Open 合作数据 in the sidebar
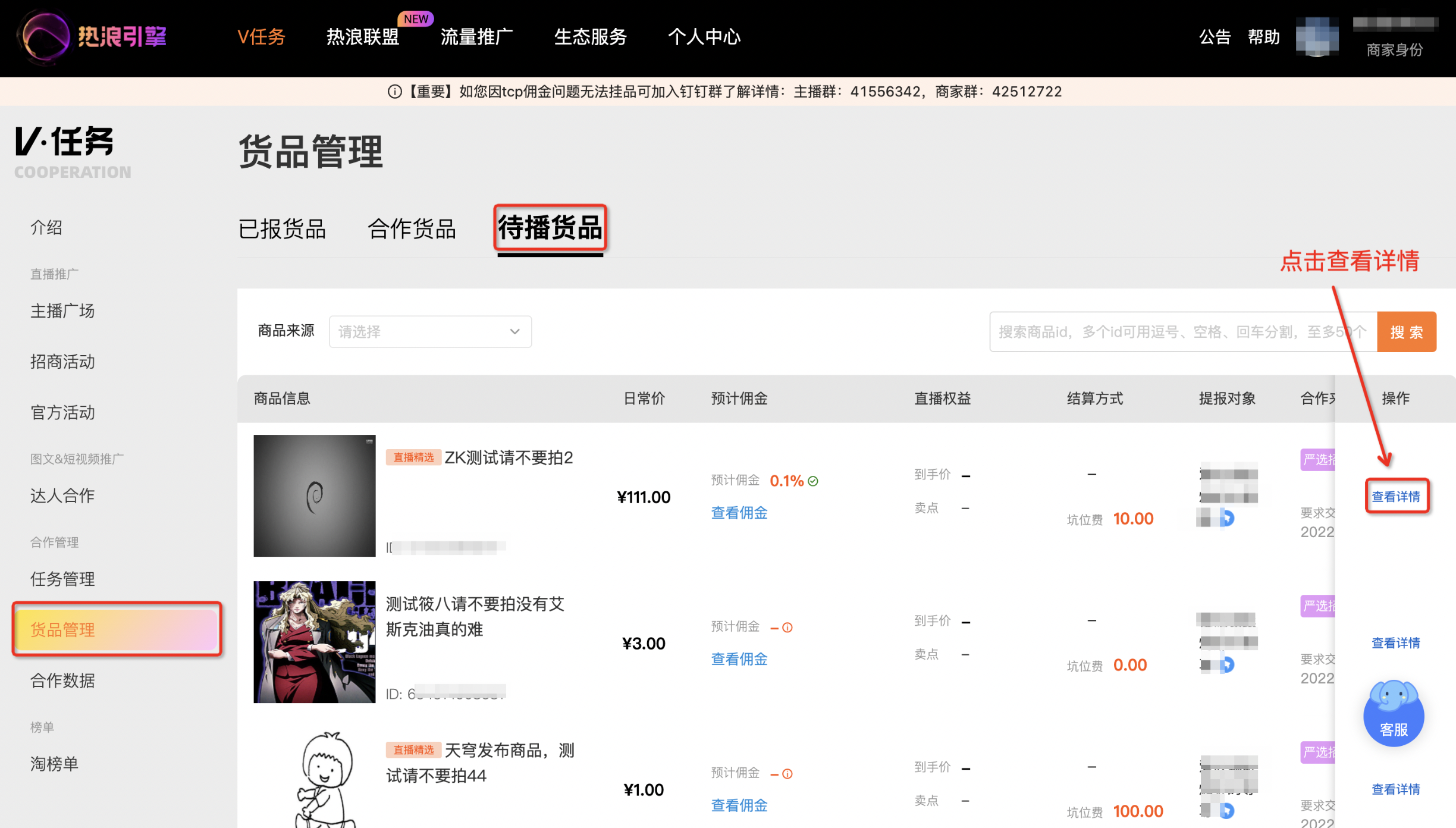This screenshot has width=1456, height=828. point(62,680)
